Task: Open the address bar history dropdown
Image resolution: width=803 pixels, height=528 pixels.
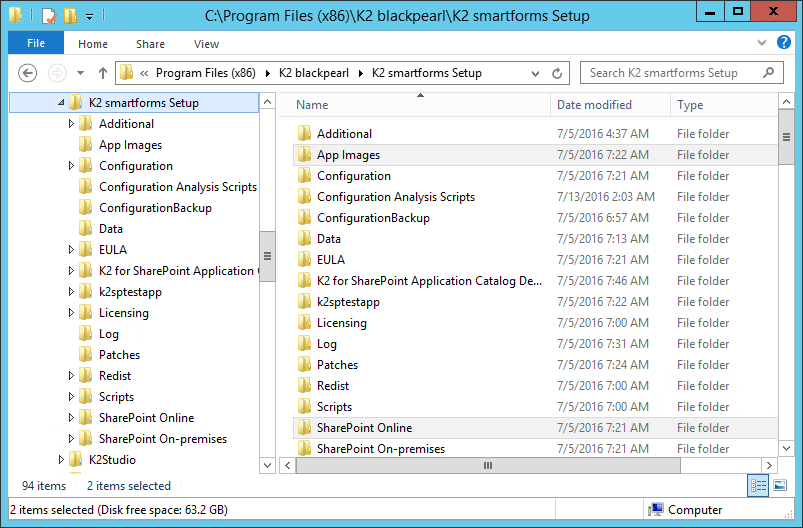Action: (535, 73)
